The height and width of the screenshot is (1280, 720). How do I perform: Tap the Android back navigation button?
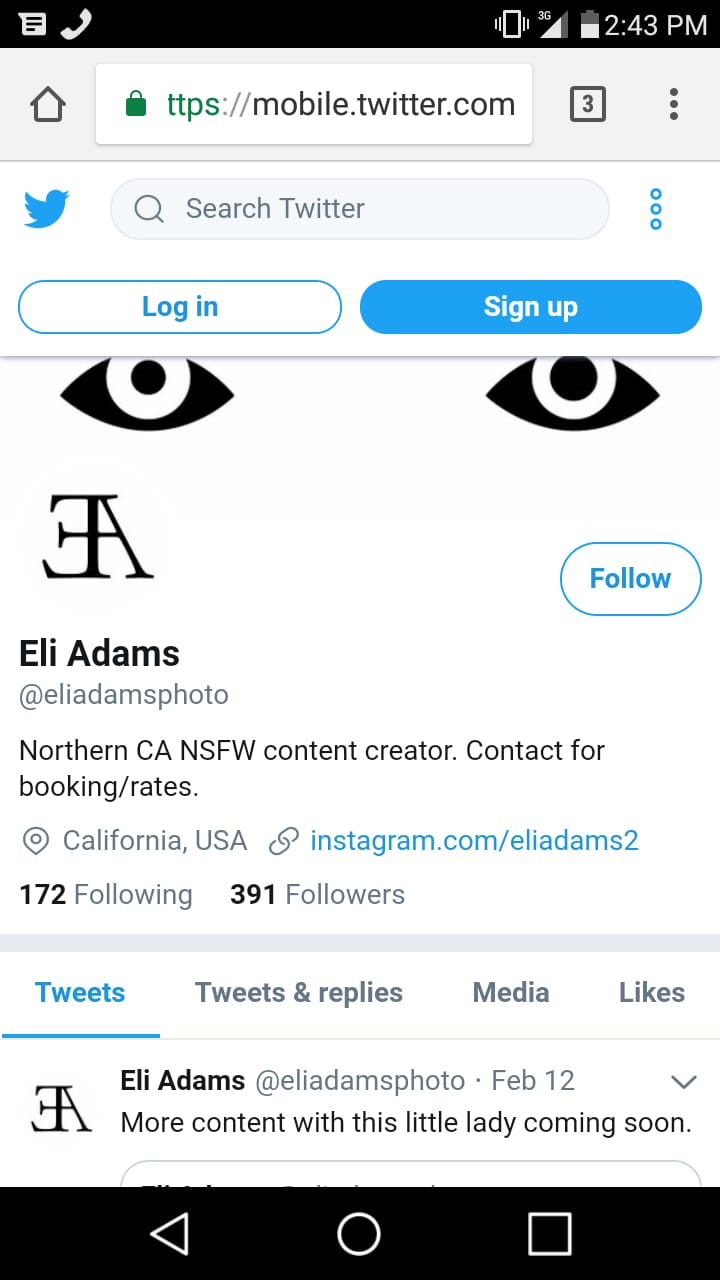point(170,1234)
